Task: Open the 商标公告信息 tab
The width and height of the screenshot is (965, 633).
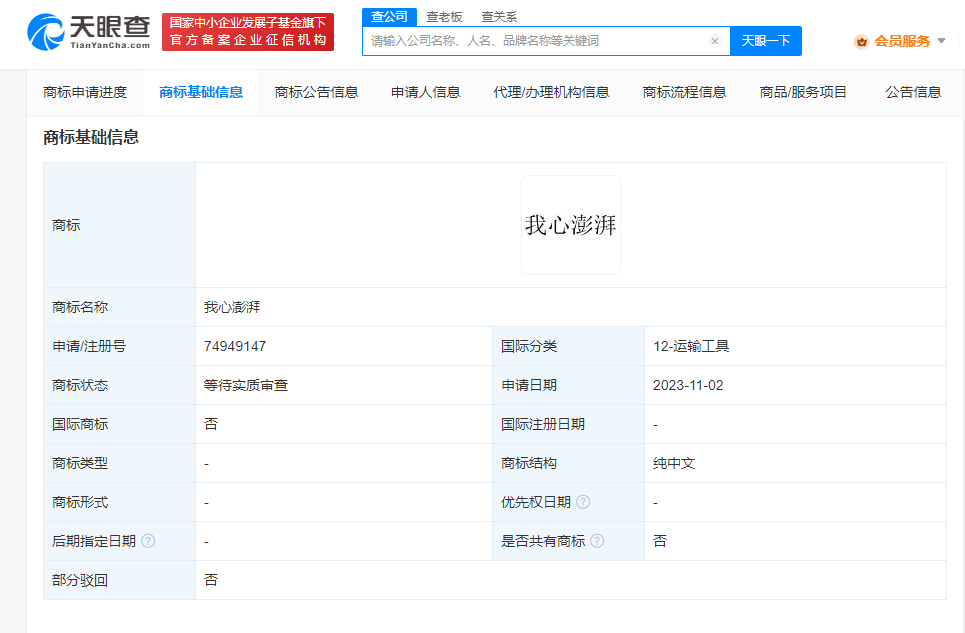Action: (x=316, y=92)
